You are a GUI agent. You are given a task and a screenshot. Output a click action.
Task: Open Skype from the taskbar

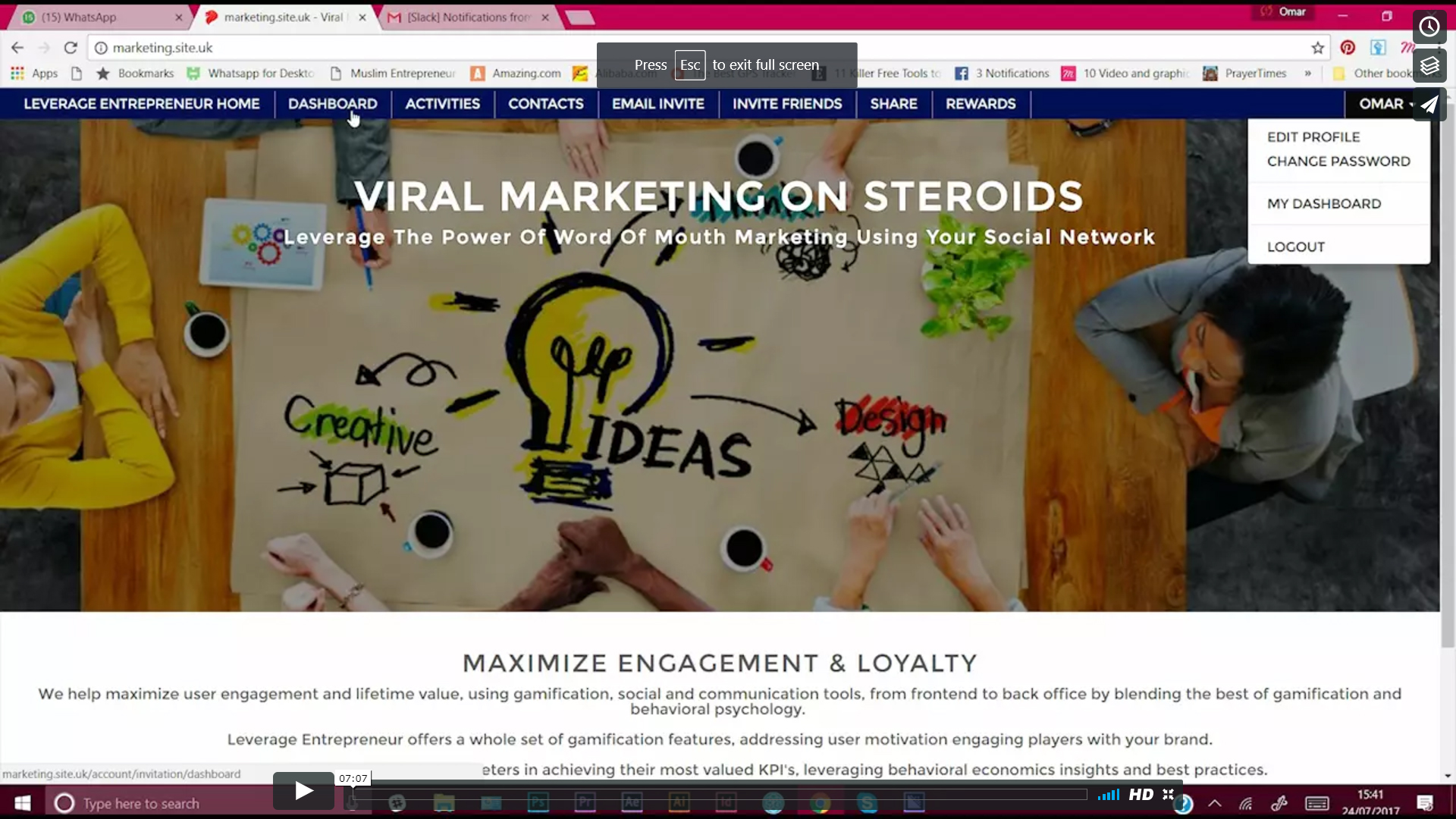pos(868,803)
